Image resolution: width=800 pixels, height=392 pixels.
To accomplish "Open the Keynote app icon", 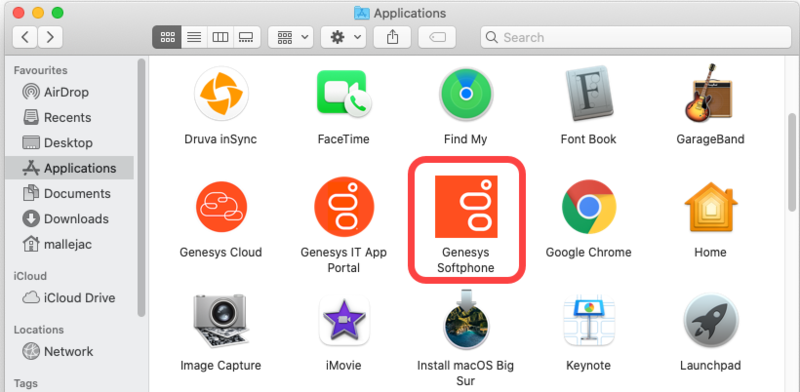I will pyautogui.click(x=589, y=321).
